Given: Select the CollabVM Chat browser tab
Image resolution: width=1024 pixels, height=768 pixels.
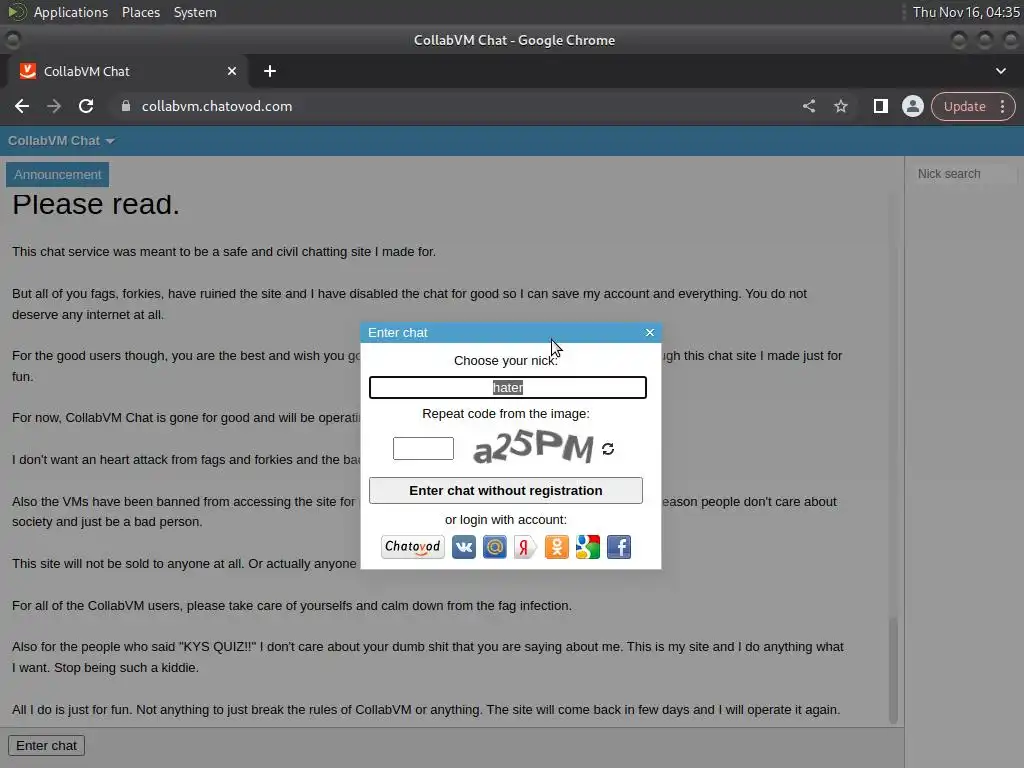Looking at the screenshot, I should pyautogui.click(x=127, y=71).
